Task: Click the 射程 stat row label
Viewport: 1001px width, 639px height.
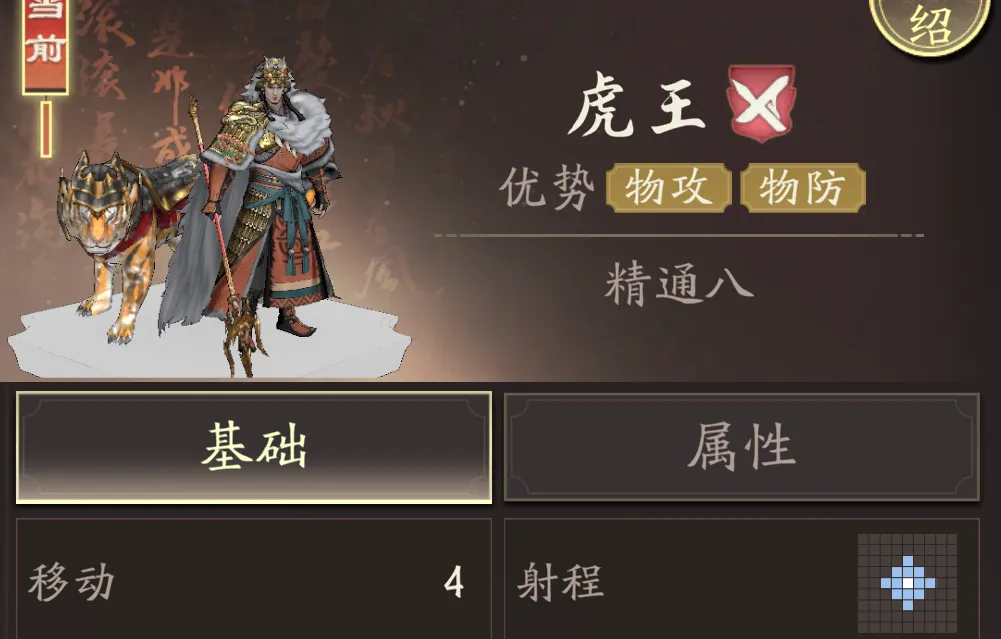Action: [561, 582]
